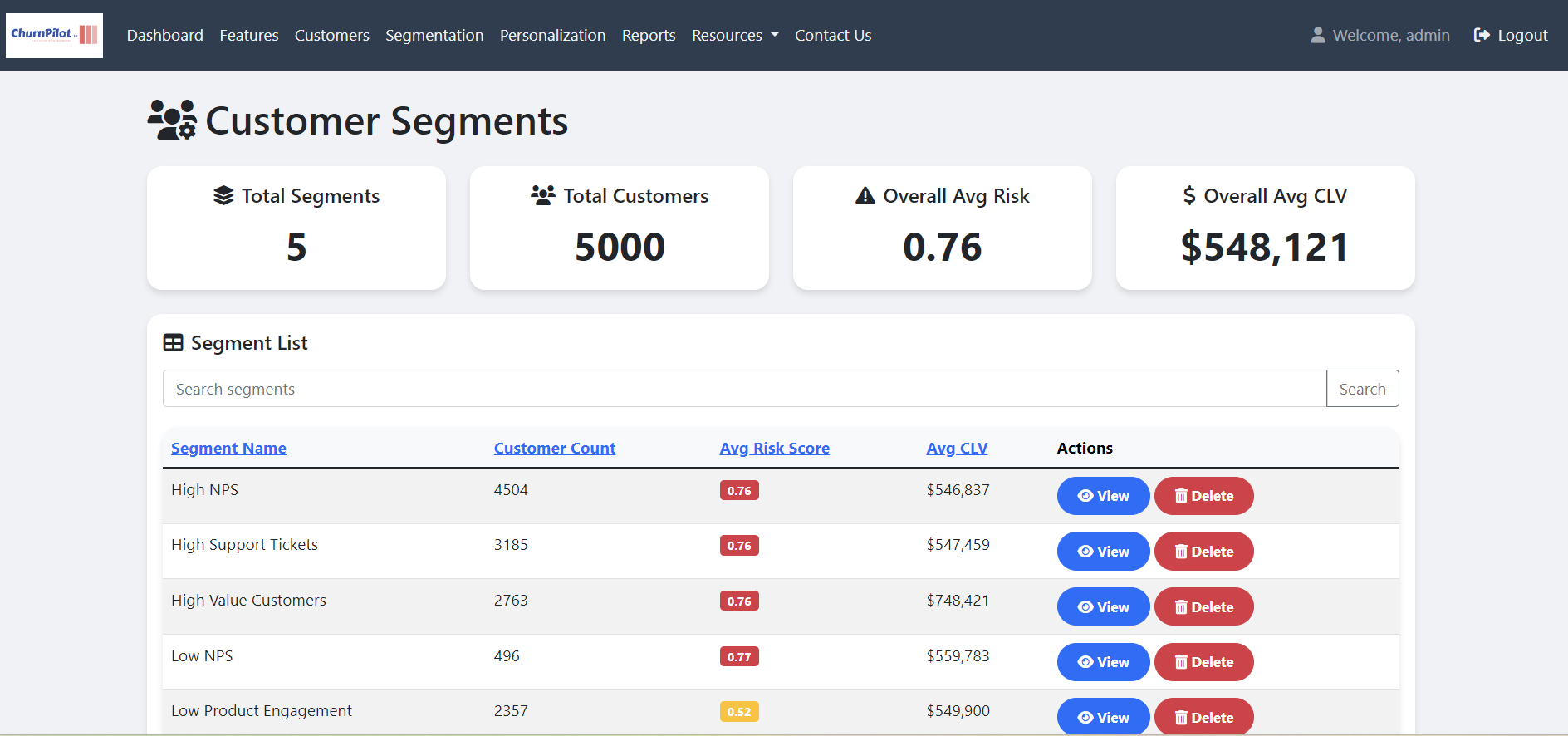Viewport: 1568px width, 736px height.
Task: Click the 0.52 risk score badge
Action: pyautogui.click(x=738, y=712)
